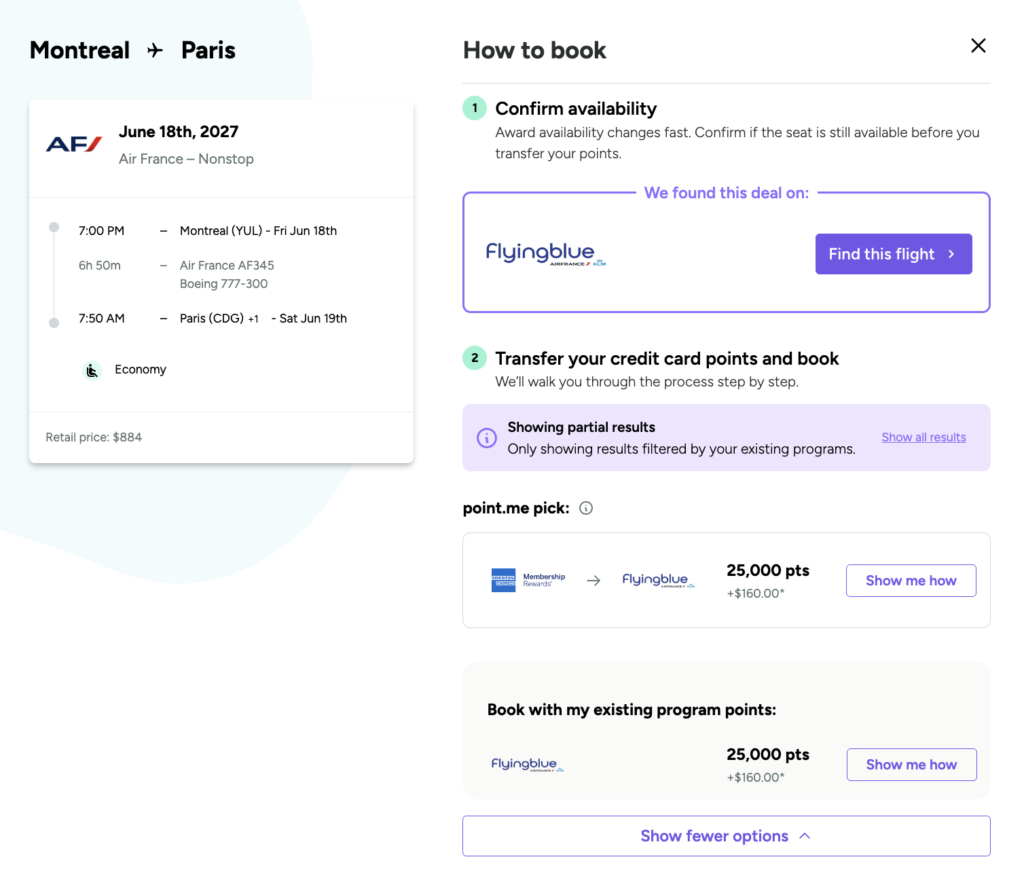This screenshot has width=1024, height=891.
Task: Open Show all results link
Action: tap(923, 437)
